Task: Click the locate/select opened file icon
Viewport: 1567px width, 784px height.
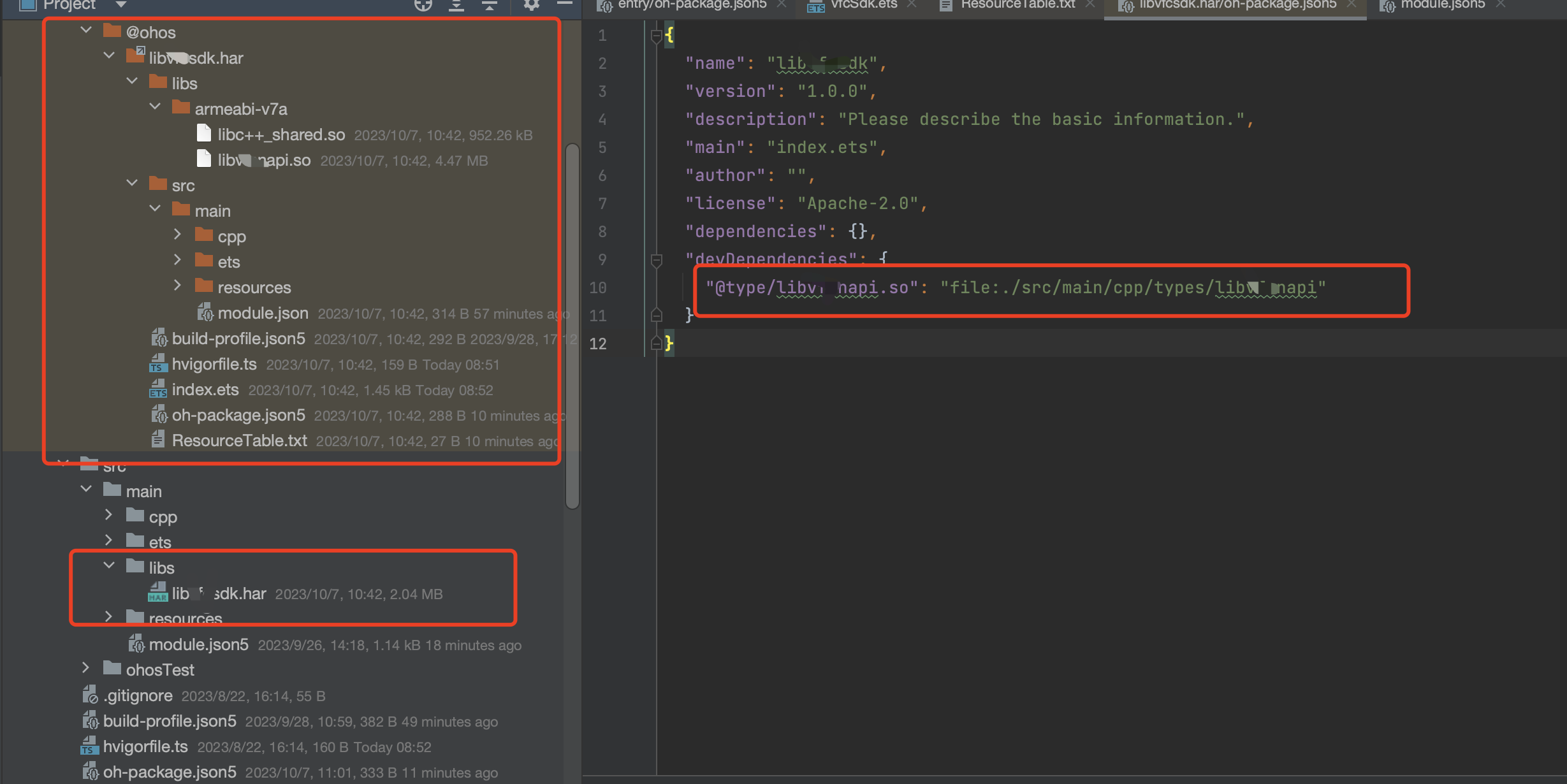Action: point(423,5)
